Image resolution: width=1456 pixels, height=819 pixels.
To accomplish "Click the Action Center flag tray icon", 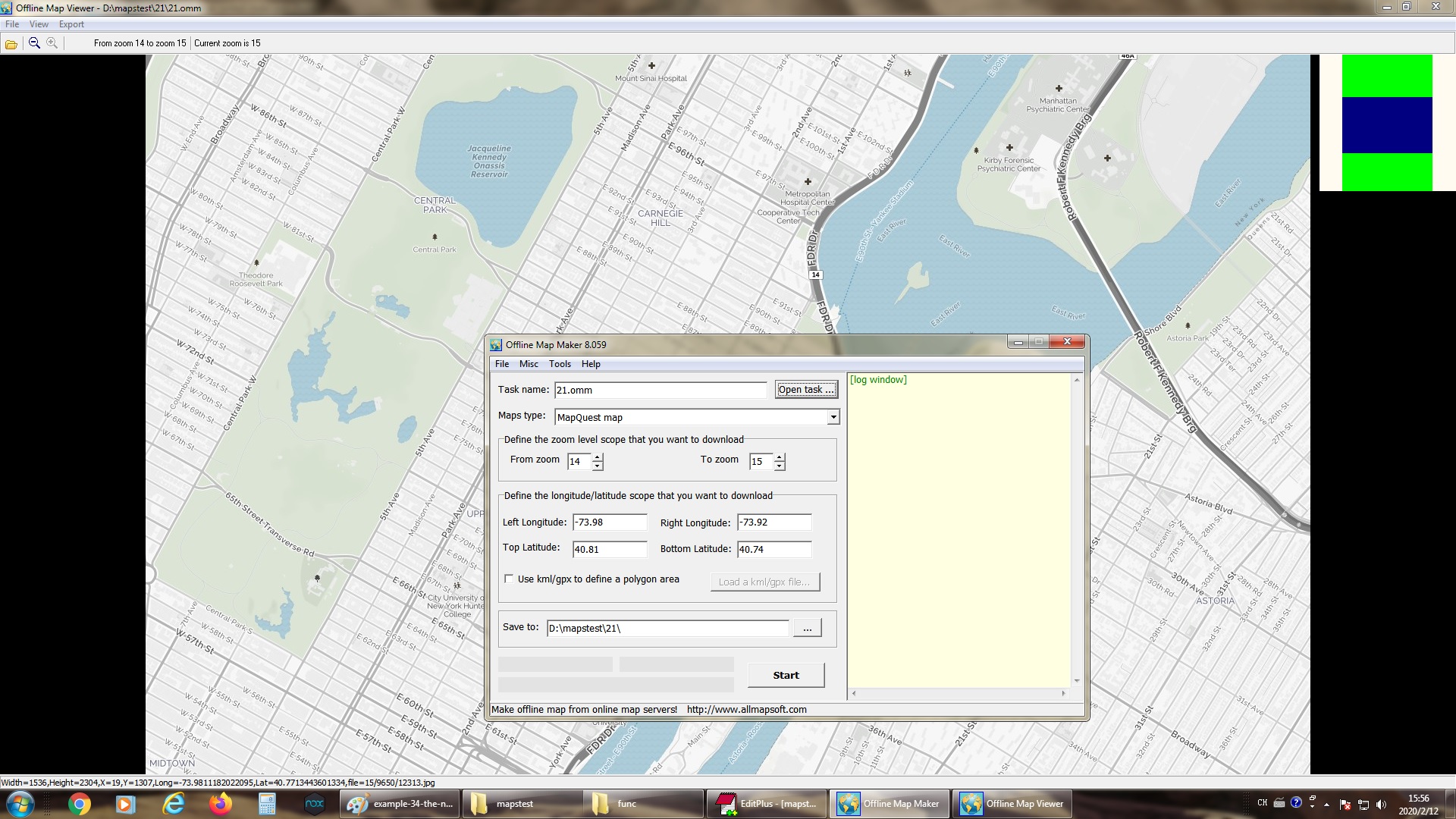I will [1345, 805].
